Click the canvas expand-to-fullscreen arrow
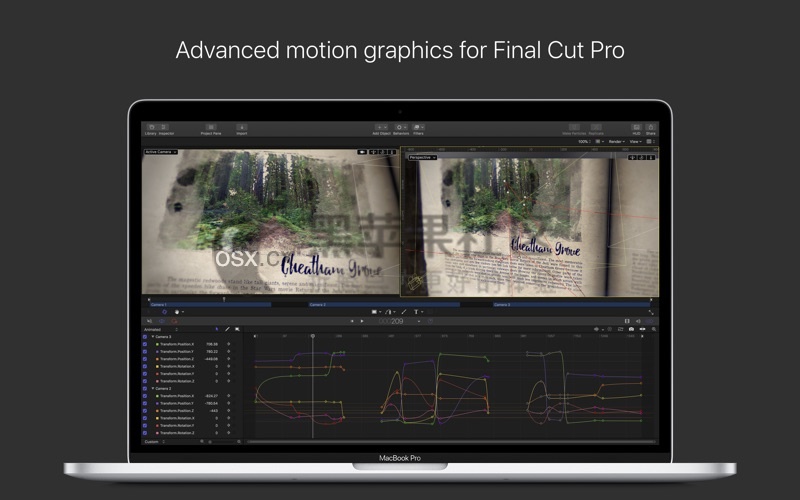The image size is (800, 500). pyautogui.click(x=651, y=312)
